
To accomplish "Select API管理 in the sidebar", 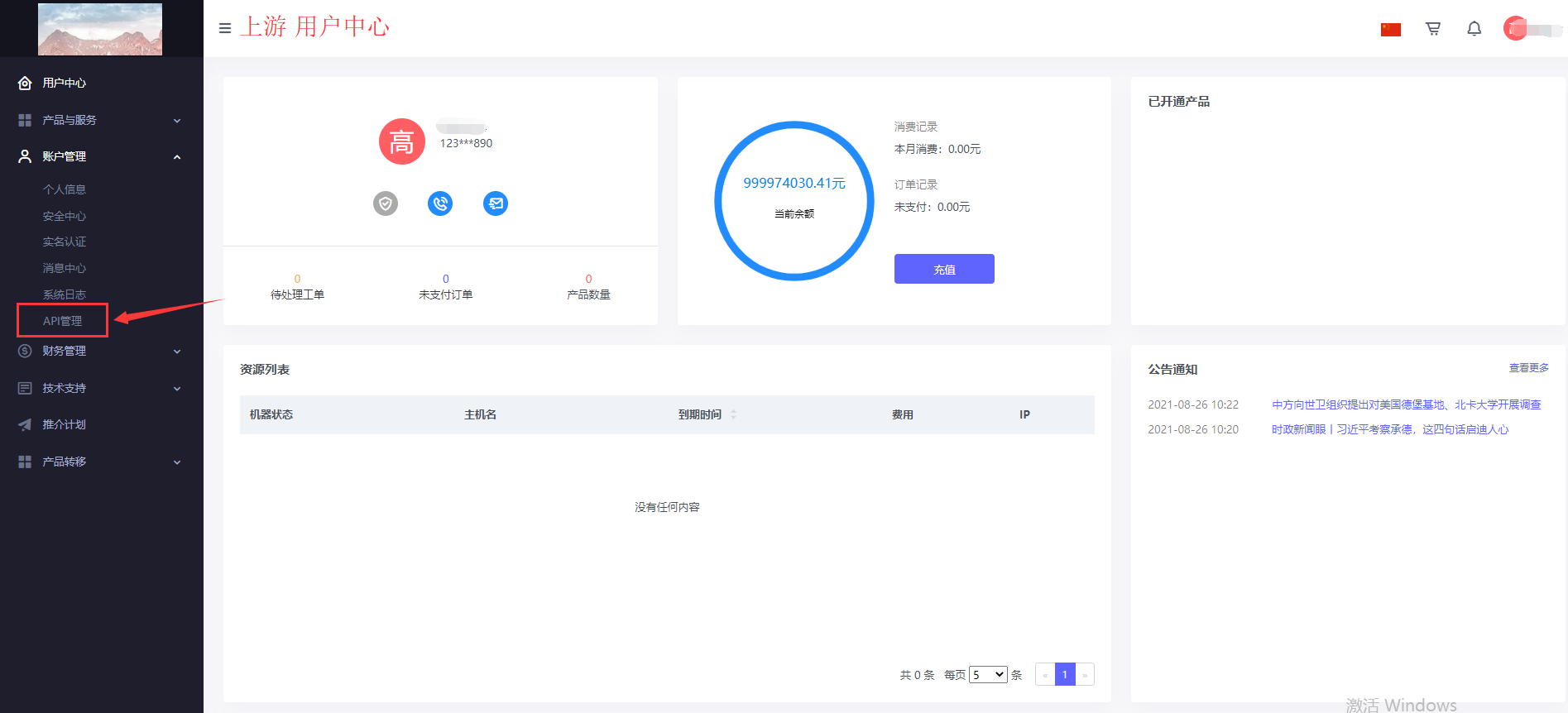I will 63,321.
